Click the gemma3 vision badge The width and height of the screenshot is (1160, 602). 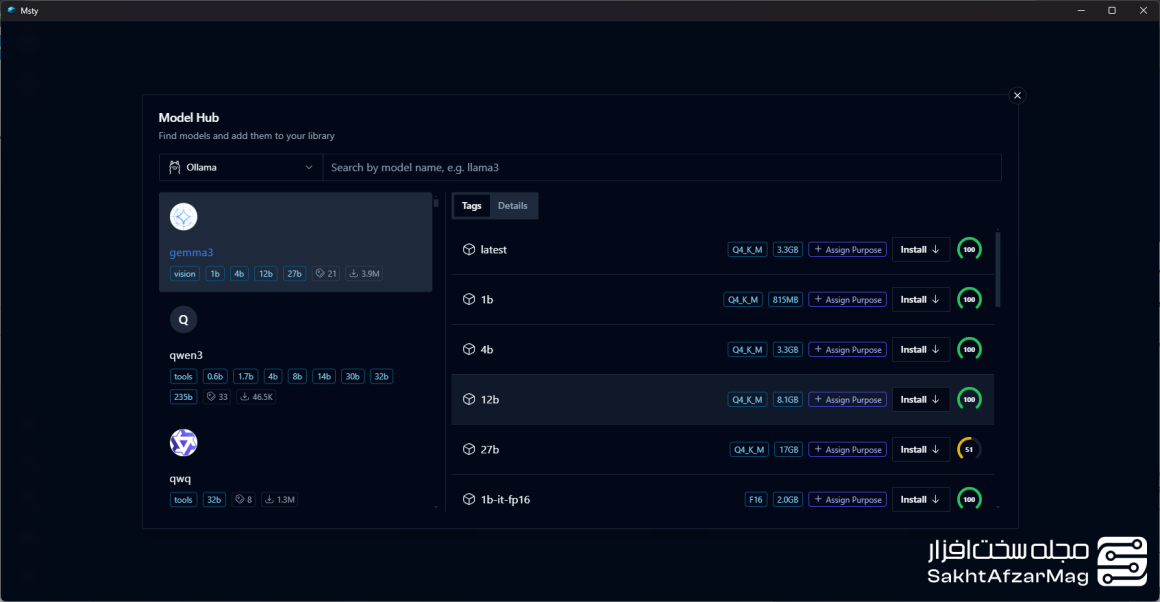click(x=184, y=274)
